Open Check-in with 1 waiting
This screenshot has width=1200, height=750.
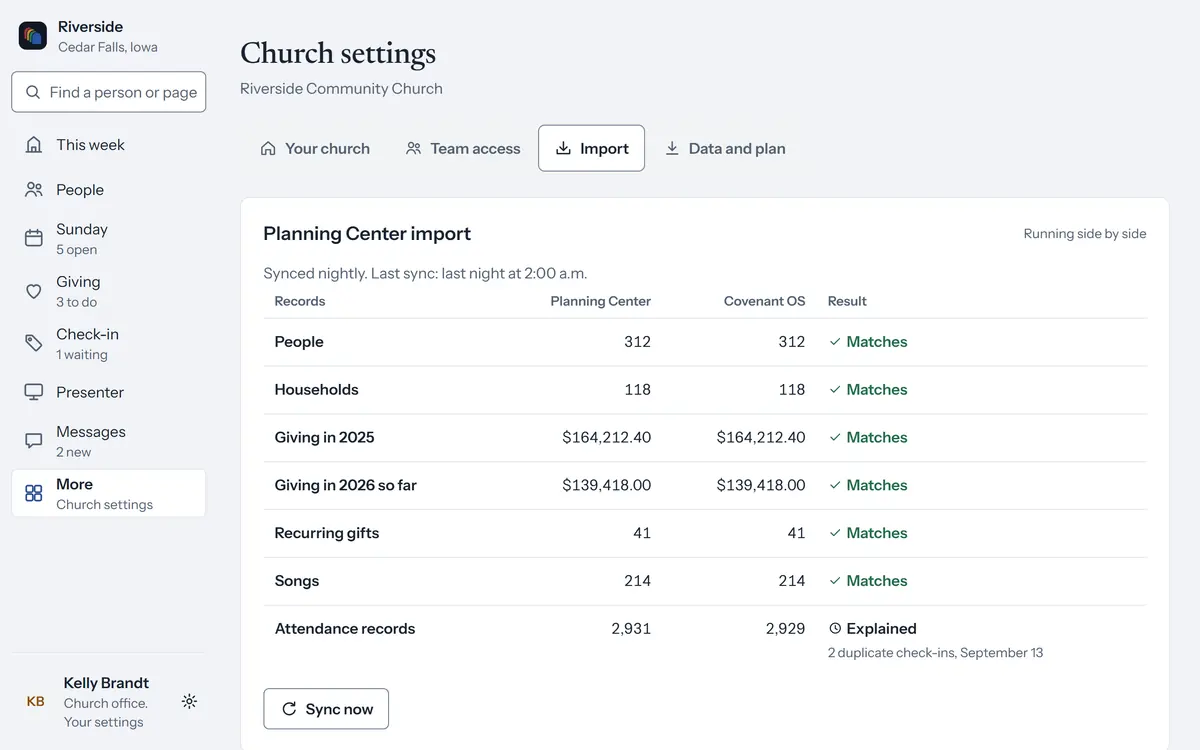(x=109, y=343)
